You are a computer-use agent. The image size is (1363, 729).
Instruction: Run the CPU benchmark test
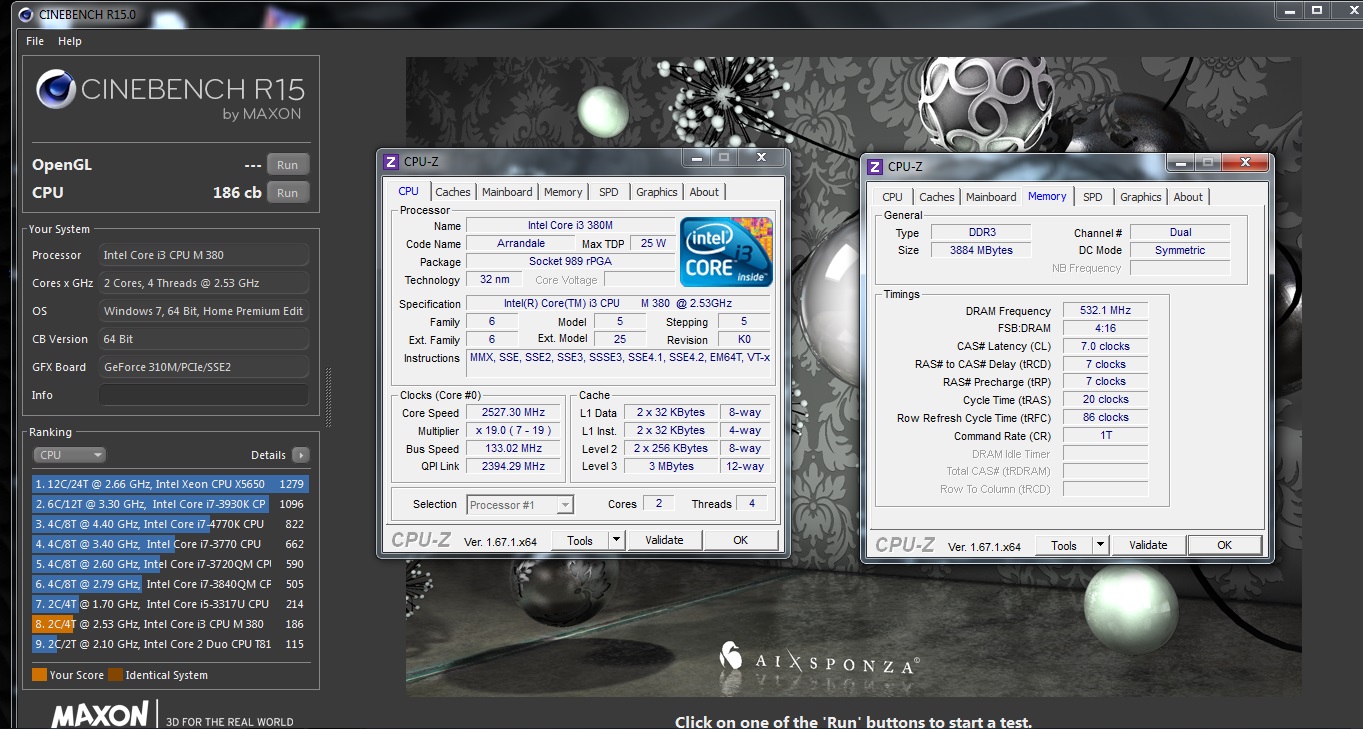pos(288,193)
